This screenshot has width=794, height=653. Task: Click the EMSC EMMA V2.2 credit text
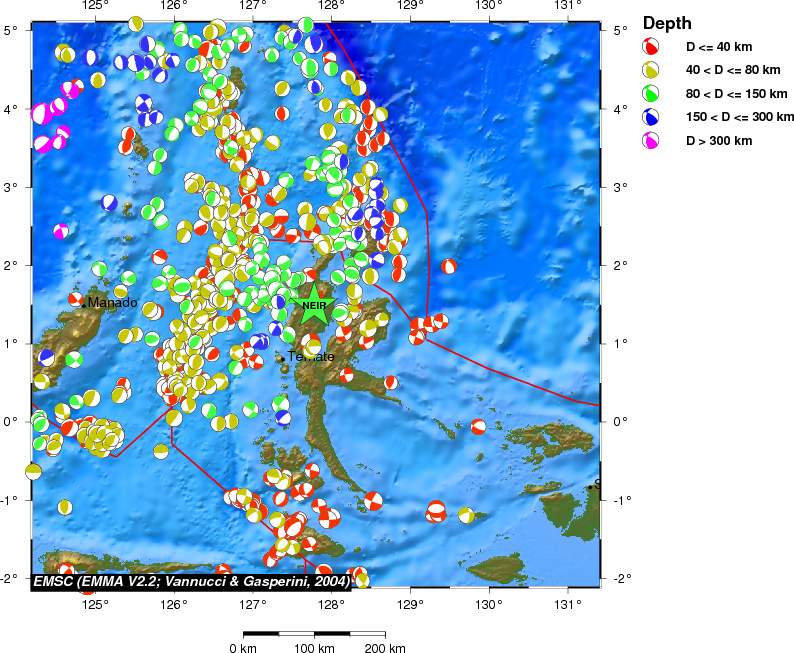[190, 581]
